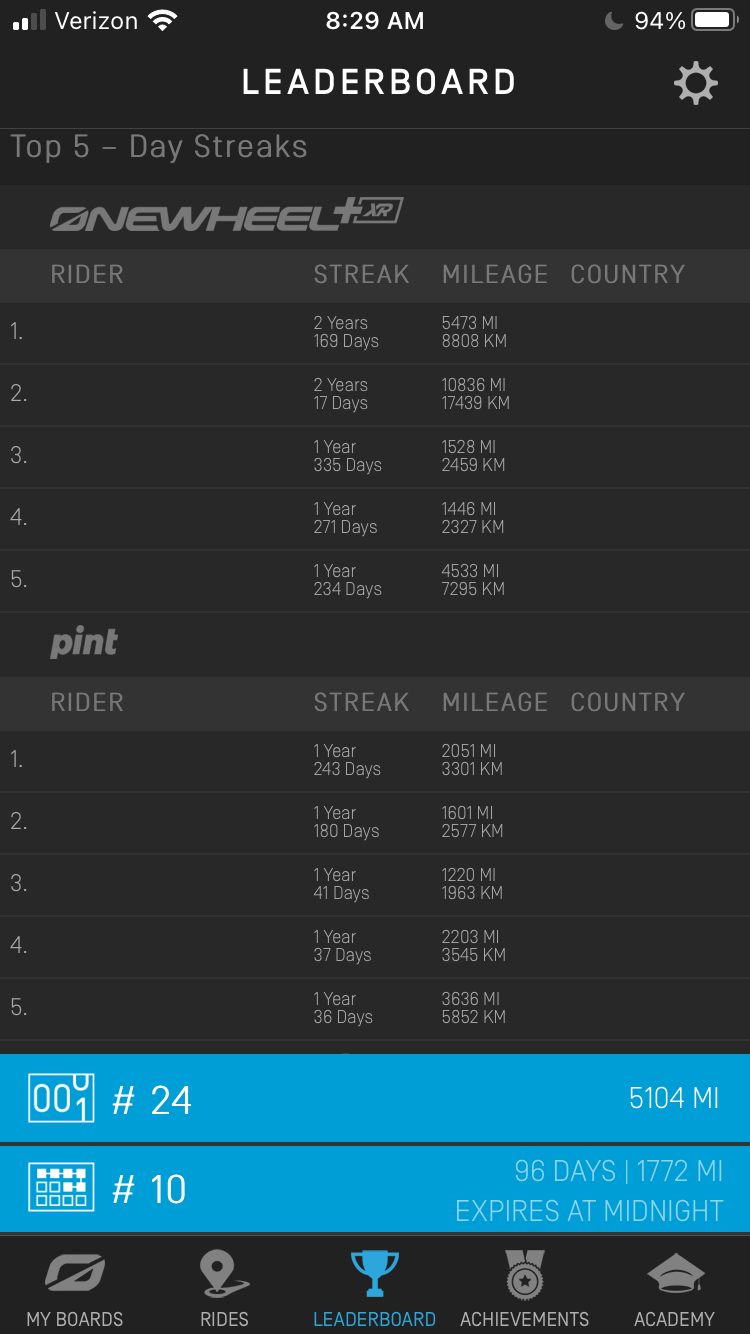Select Pint rider with 3636 MI mileage
The width and height of the screenshot is (750, 1334).
[x=375, y=1008]
